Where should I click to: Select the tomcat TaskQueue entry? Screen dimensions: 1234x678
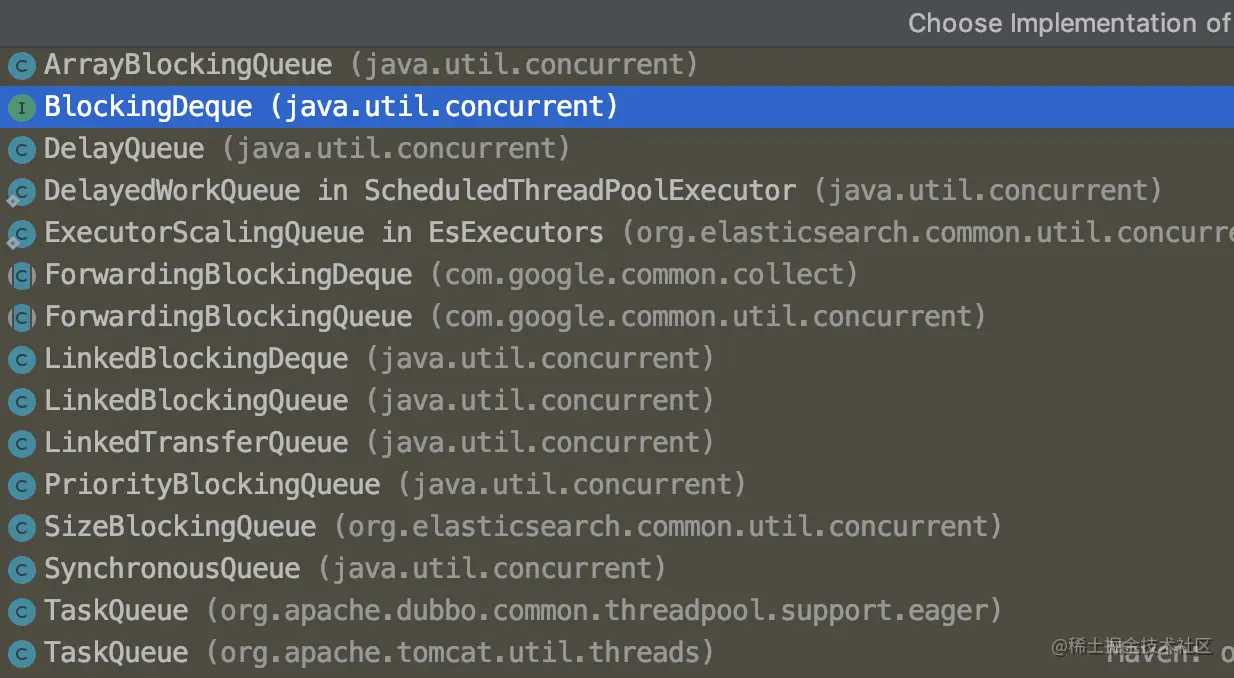tap(116, 654)
